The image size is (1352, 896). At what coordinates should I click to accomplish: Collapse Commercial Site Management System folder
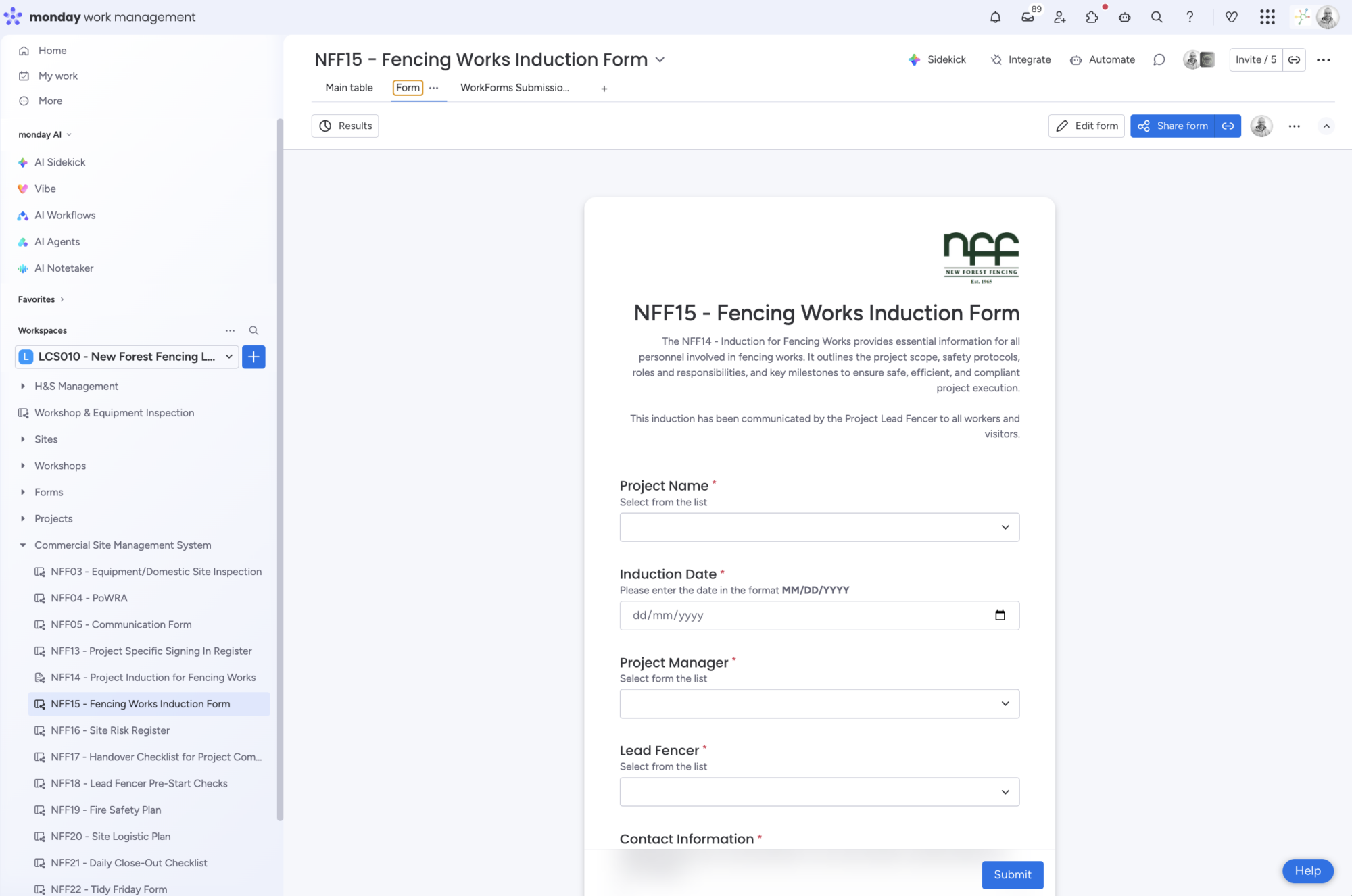23,545
